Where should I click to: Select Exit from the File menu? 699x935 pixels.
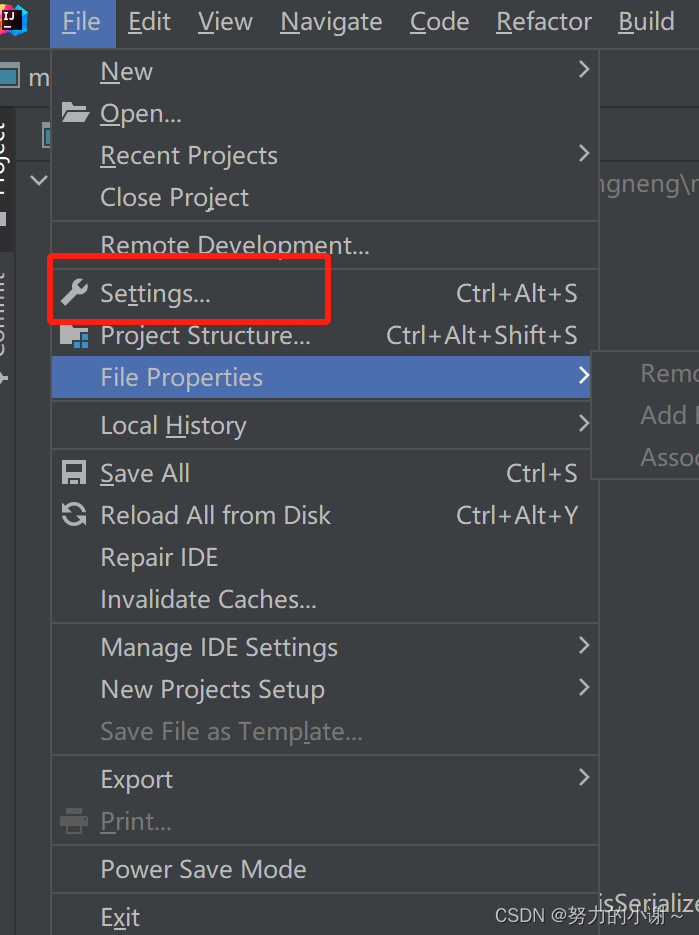coord(120,916)
